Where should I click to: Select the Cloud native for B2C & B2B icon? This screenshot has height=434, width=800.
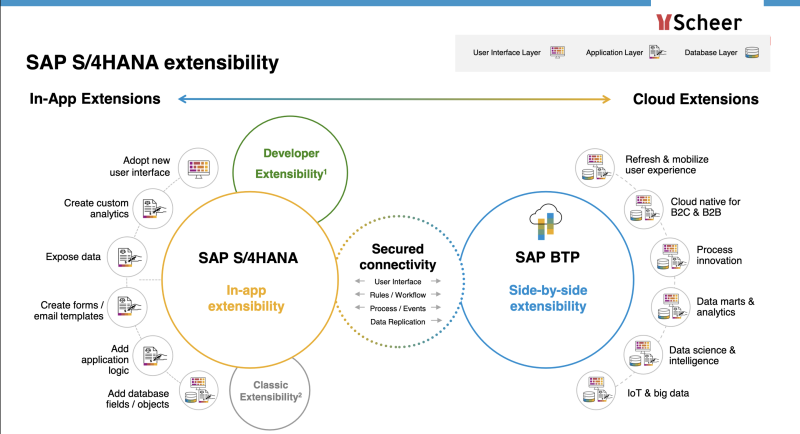coord(637,207)
